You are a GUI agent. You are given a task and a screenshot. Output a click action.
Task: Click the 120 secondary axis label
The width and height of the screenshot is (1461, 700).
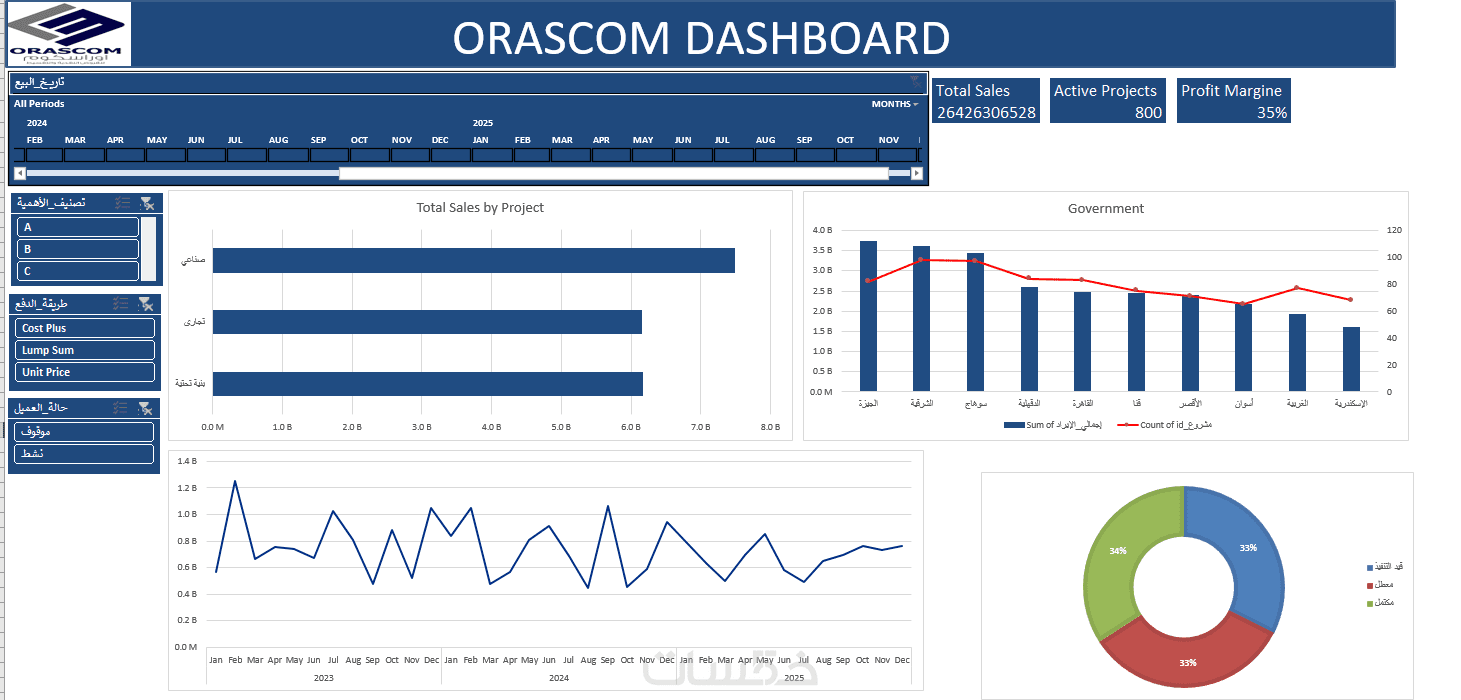click(1393, 230)
